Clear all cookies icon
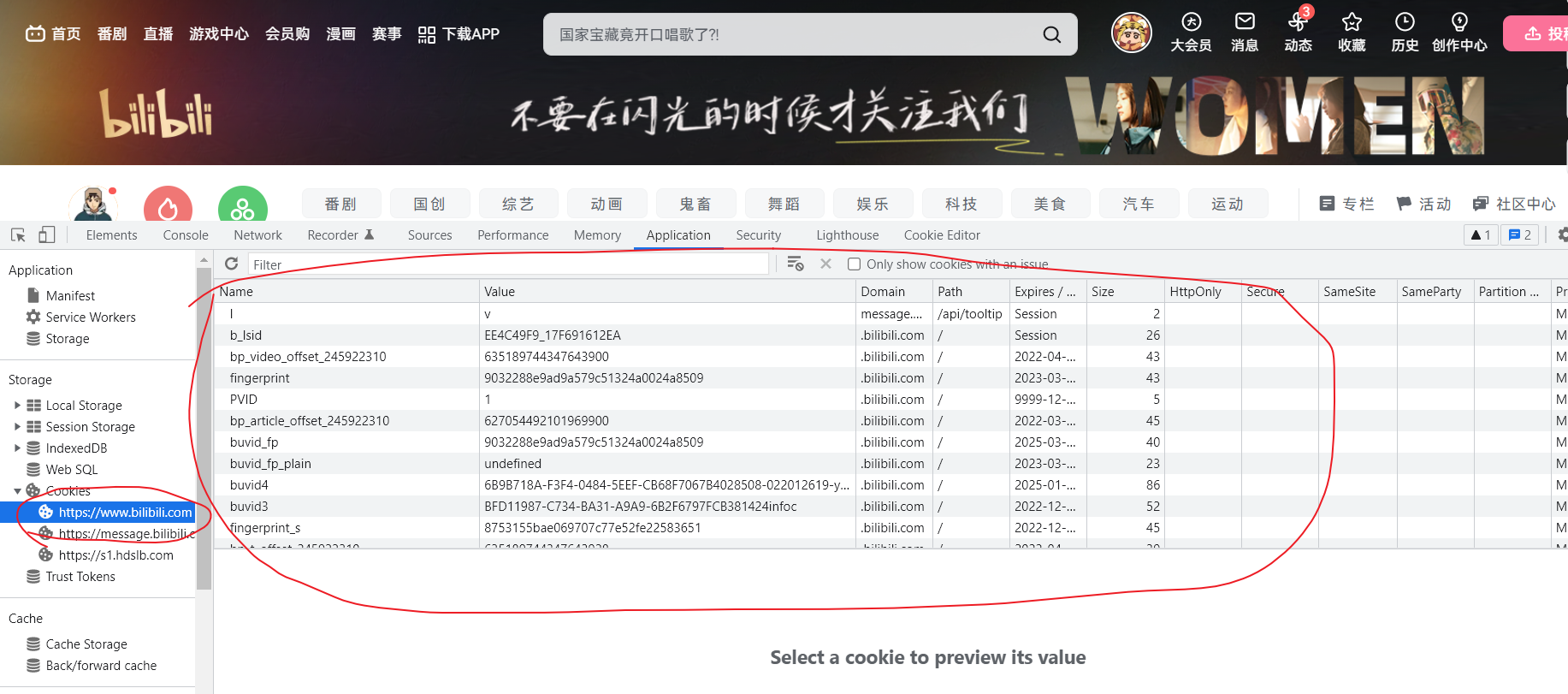The height and width of the screenshot is (694, 1568). tap(796, 264)
